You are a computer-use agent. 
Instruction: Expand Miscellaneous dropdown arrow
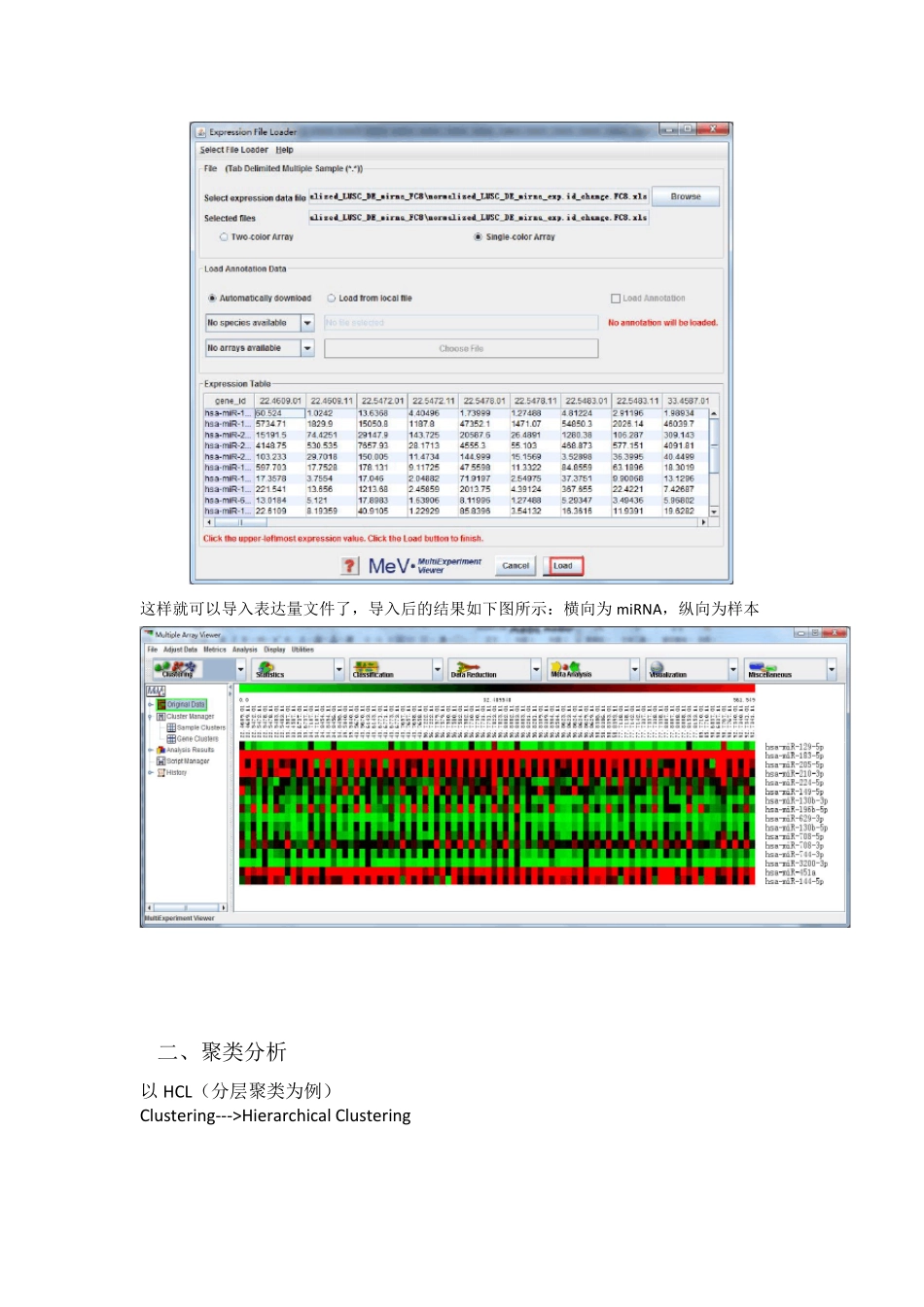click(832, 669)
